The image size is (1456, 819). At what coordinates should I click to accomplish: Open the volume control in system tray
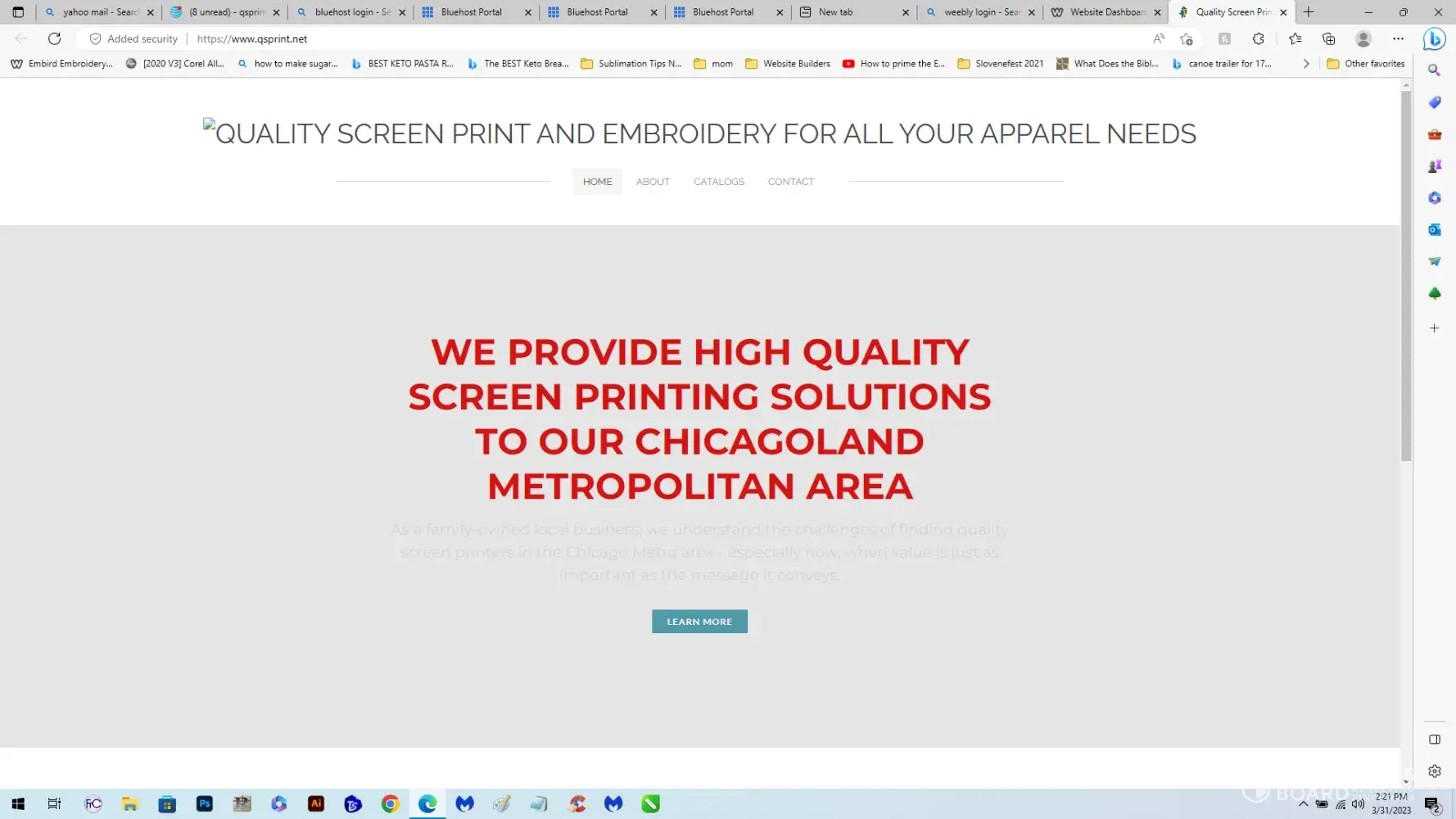click(x=1358, y=804)
